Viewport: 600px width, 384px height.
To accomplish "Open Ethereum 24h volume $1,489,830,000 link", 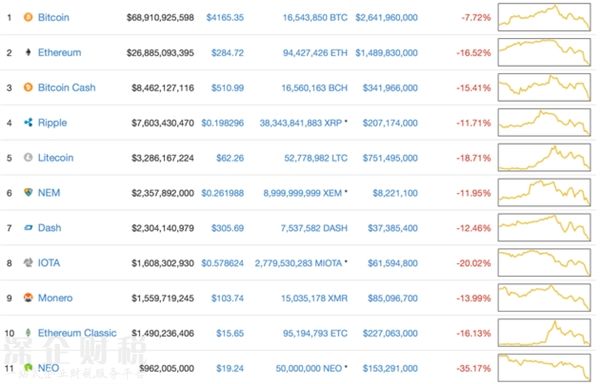I will [386, 53].
